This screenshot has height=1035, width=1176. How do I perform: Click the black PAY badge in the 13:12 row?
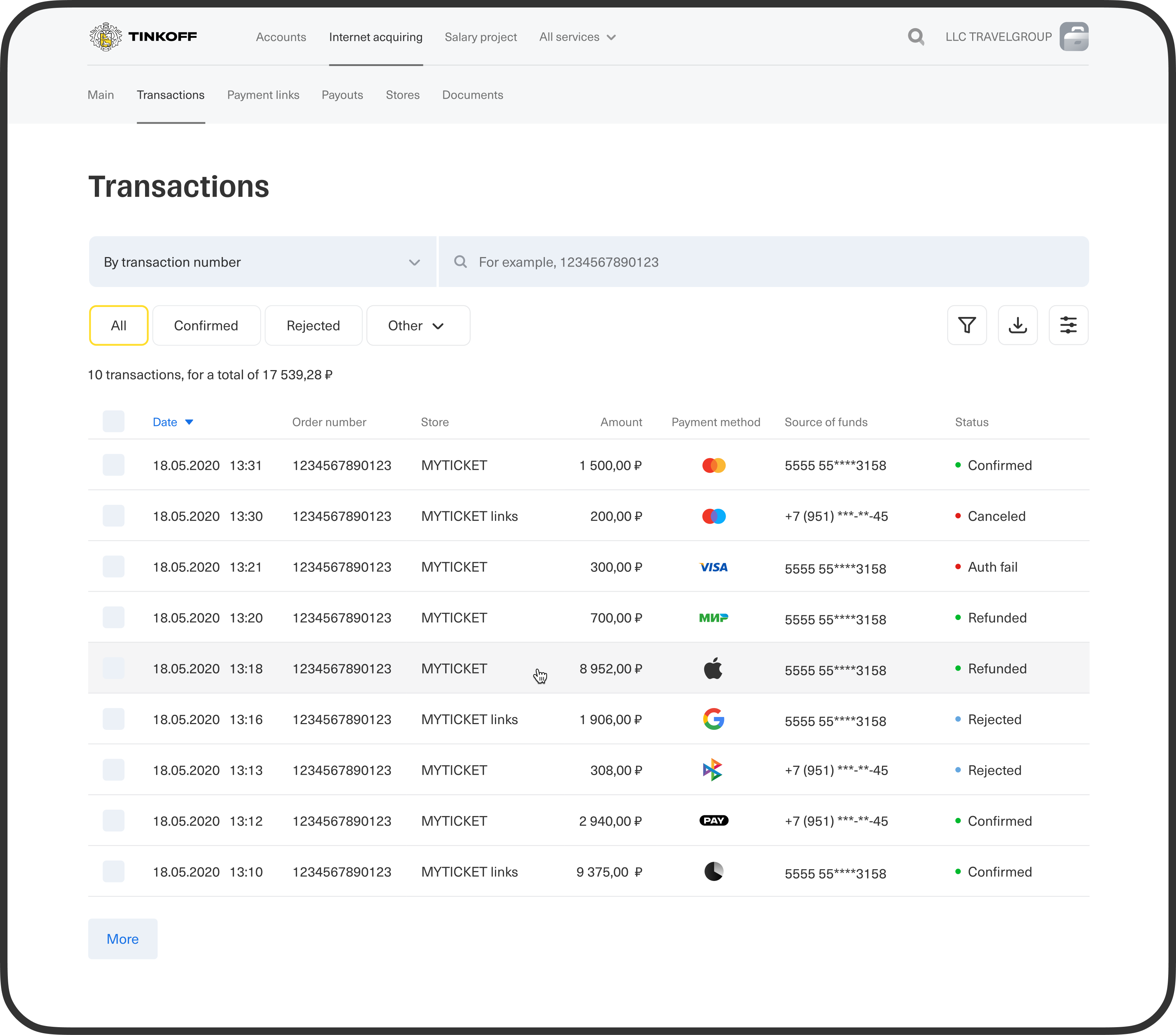click(714, 821)
